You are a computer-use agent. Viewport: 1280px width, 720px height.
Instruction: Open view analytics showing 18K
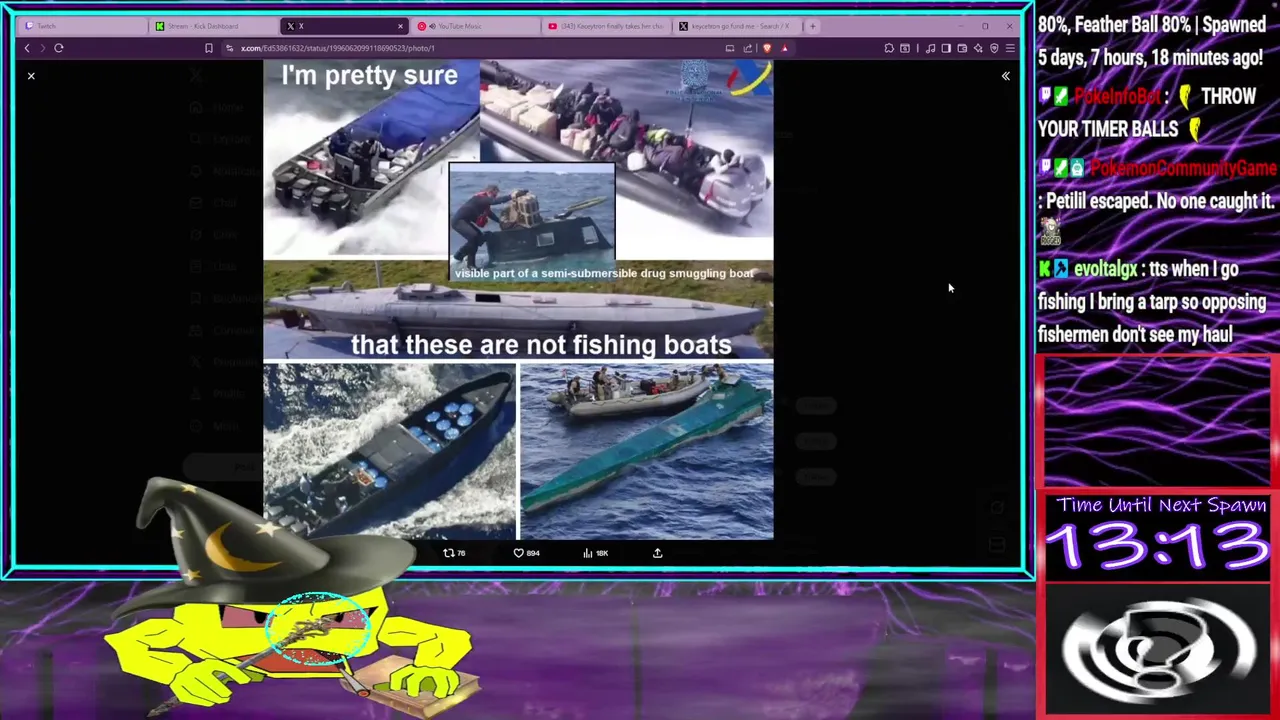tap(594, 553)
